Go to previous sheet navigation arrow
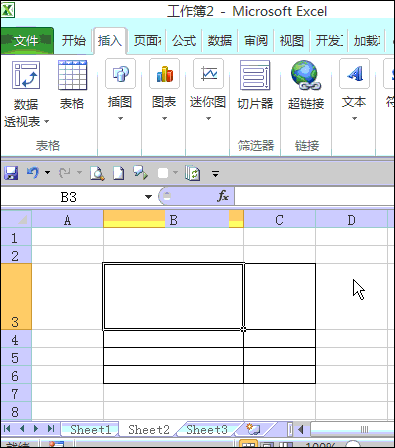The height and width of the screenshot is (448, 395). pyautogui.click(x=22, y=428)
